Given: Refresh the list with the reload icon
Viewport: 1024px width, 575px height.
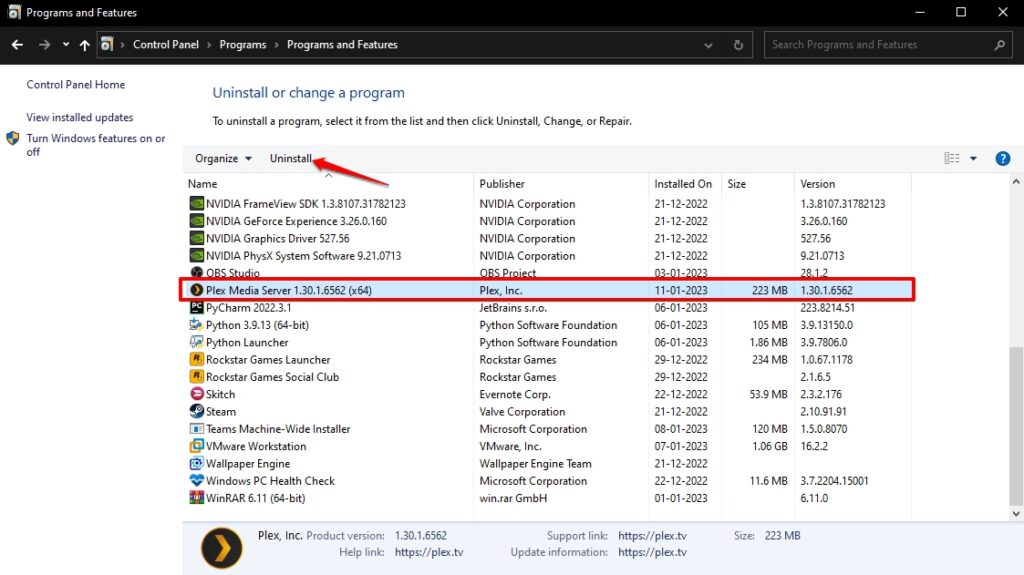Looking at the screenshot, I should click(x=739, y=45).
